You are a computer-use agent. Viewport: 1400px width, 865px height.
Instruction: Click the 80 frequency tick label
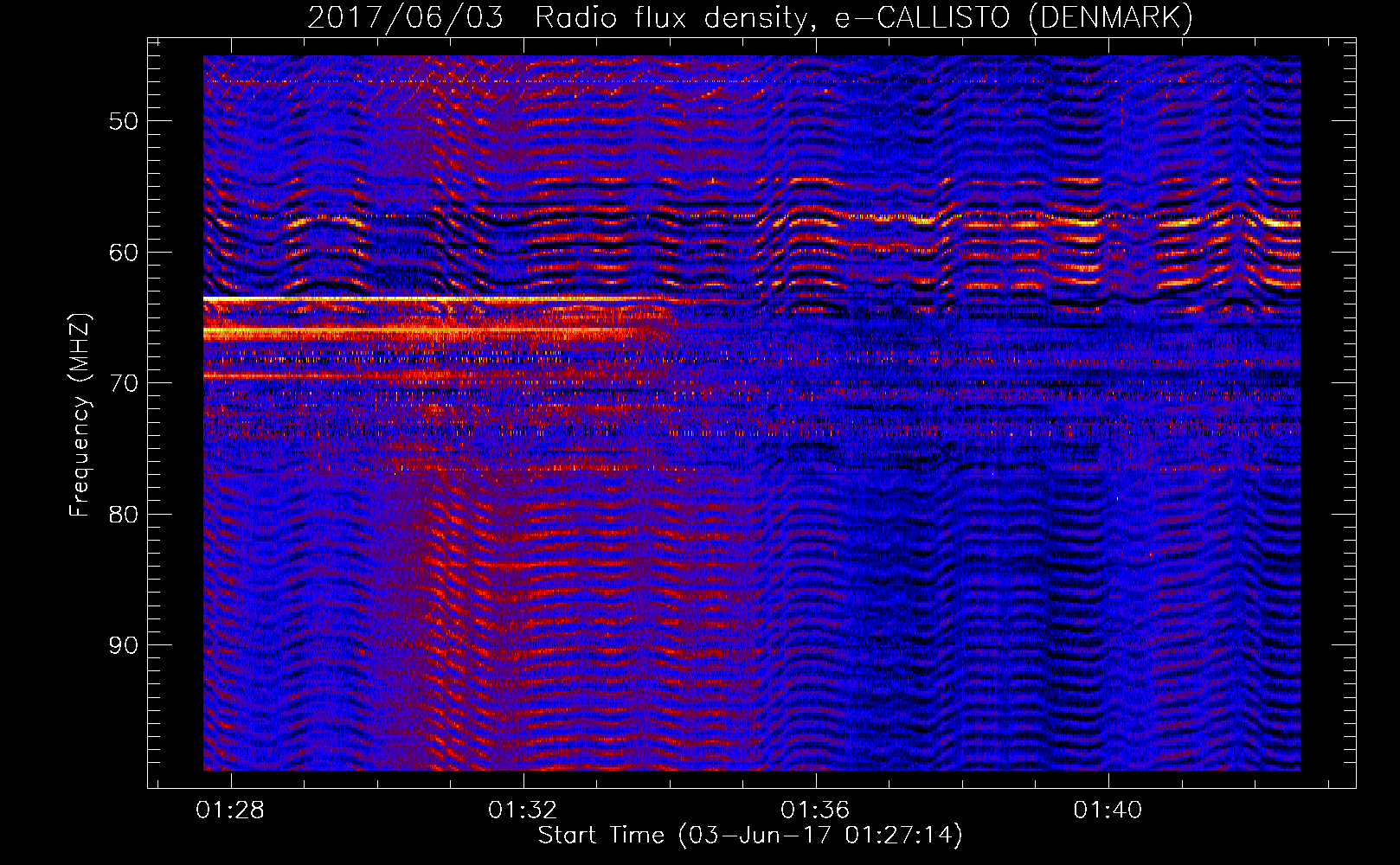[123, 515]
